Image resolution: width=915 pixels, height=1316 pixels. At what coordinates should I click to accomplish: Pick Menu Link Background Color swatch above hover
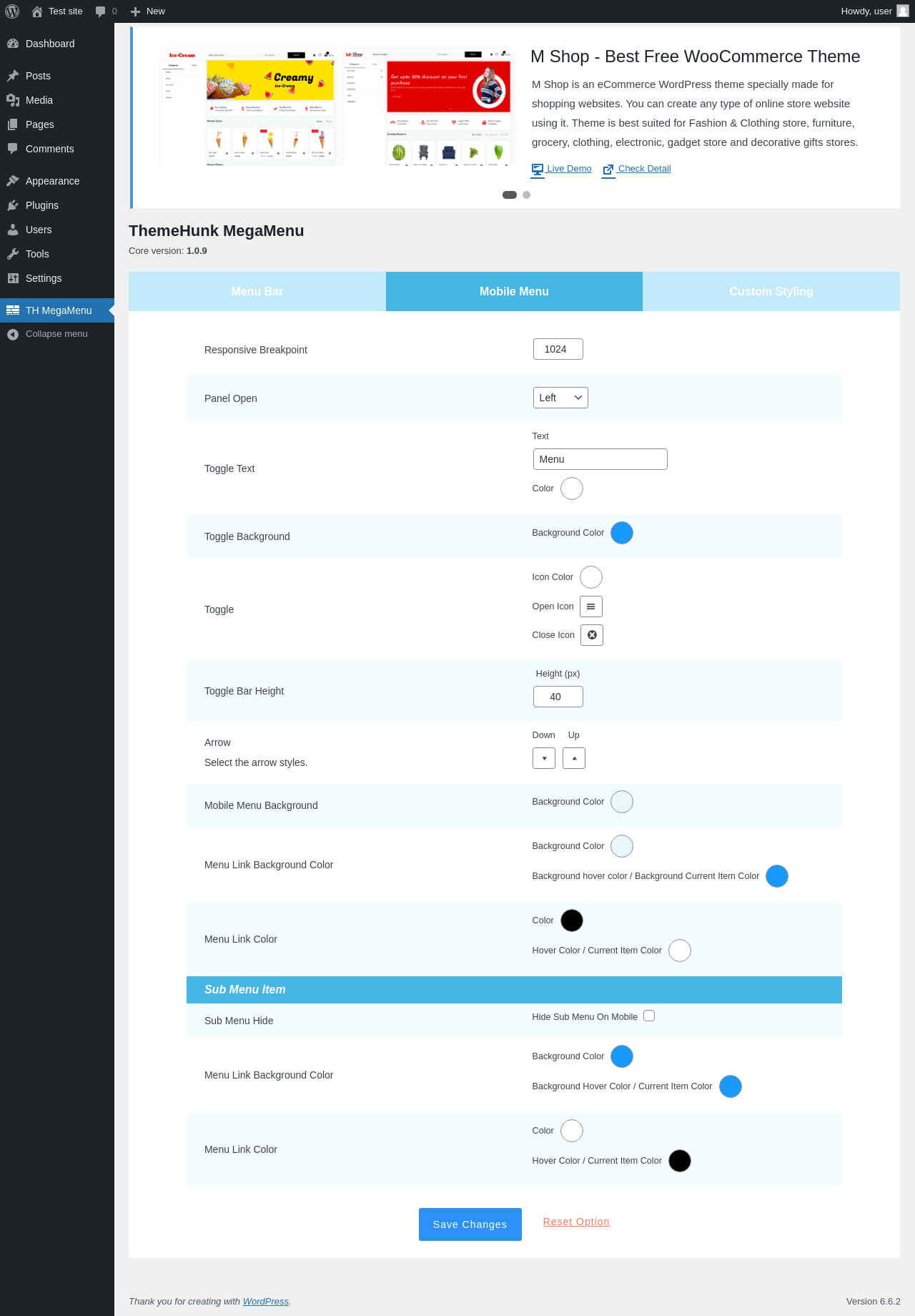coord(622,846)
